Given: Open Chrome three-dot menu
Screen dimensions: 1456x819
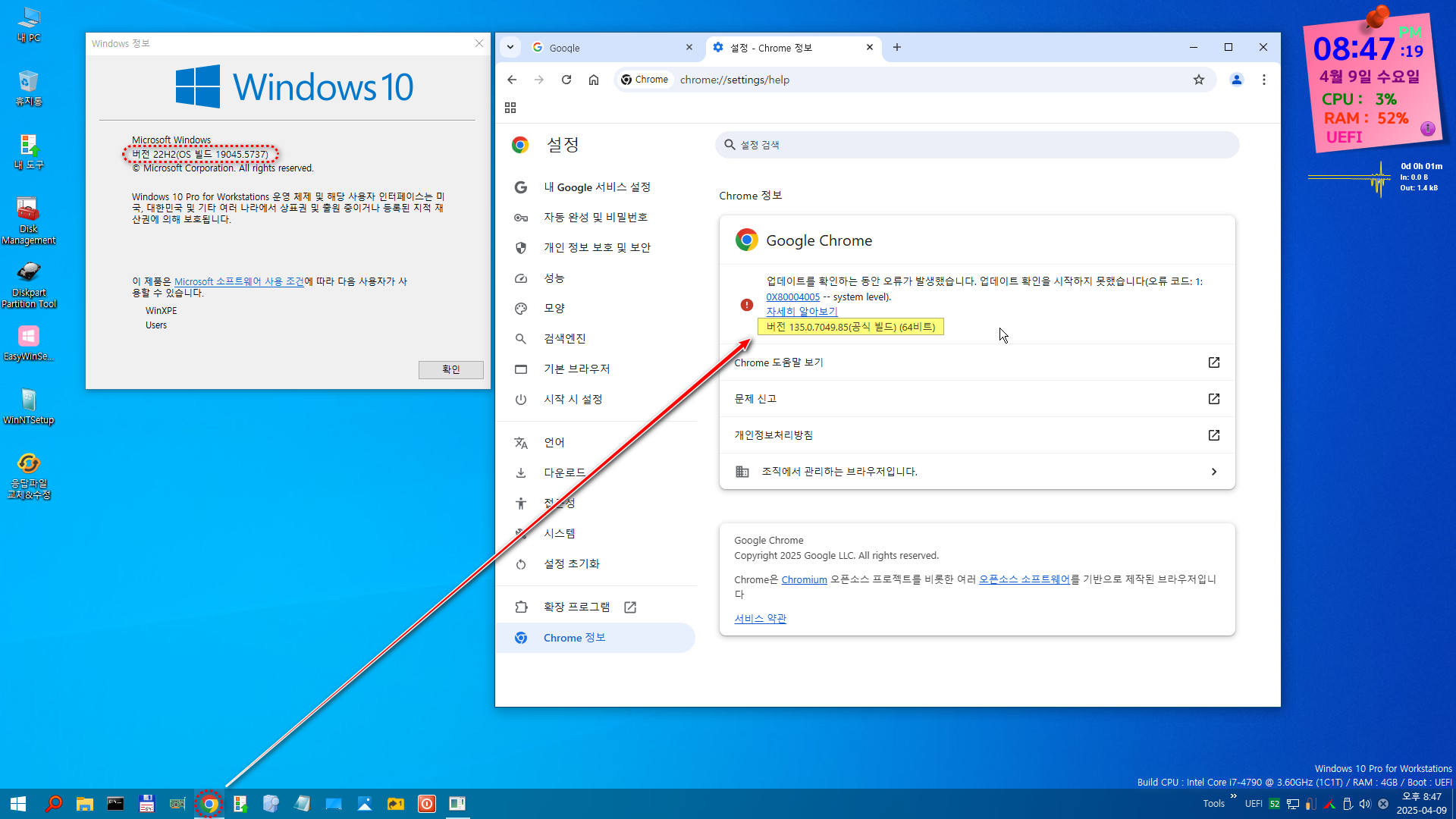Looking at the screenshot, I should click(x=1264, y=80).
